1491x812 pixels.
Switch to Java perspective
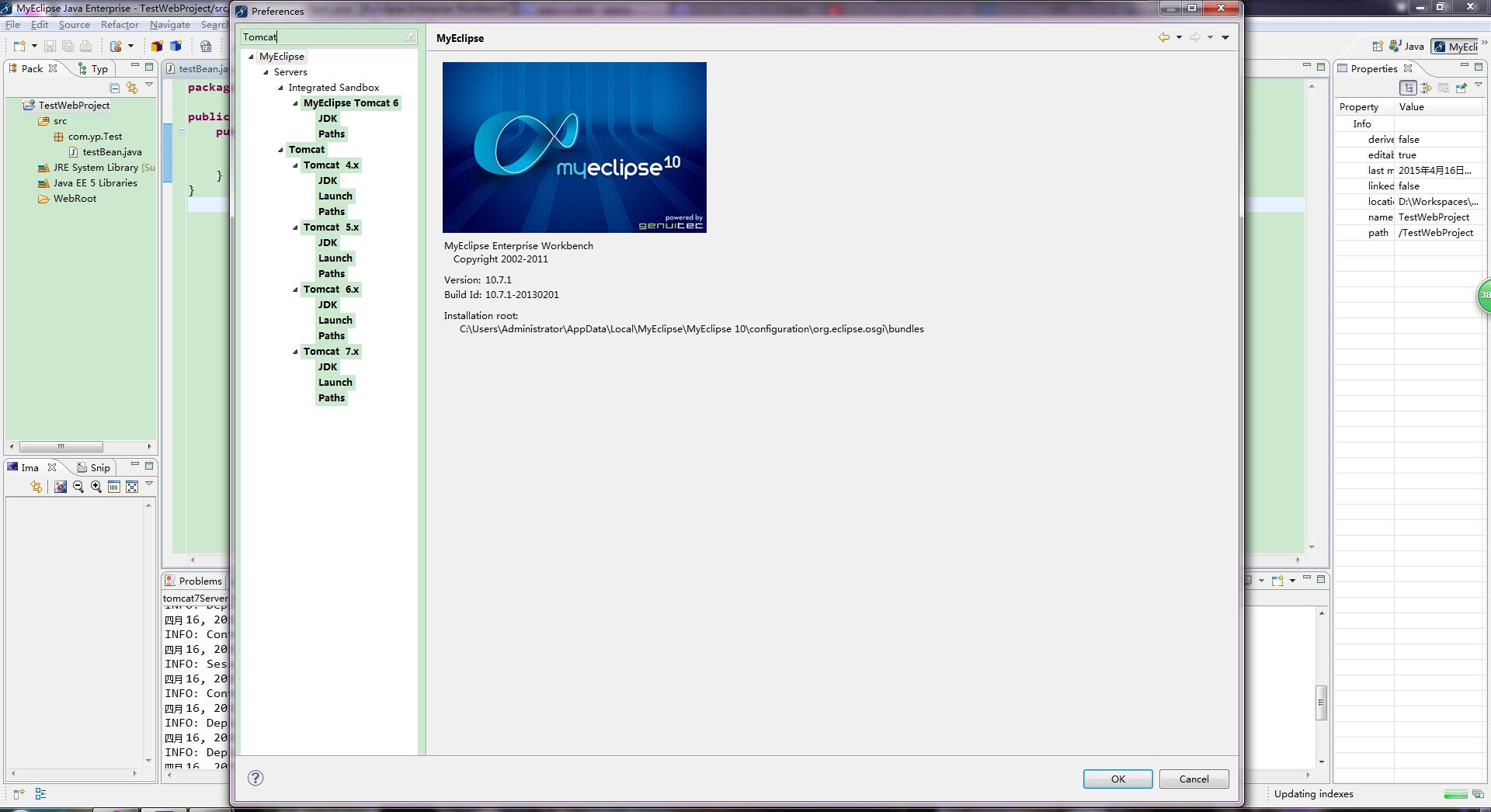pyautogui.click(x=1407, y=47)
